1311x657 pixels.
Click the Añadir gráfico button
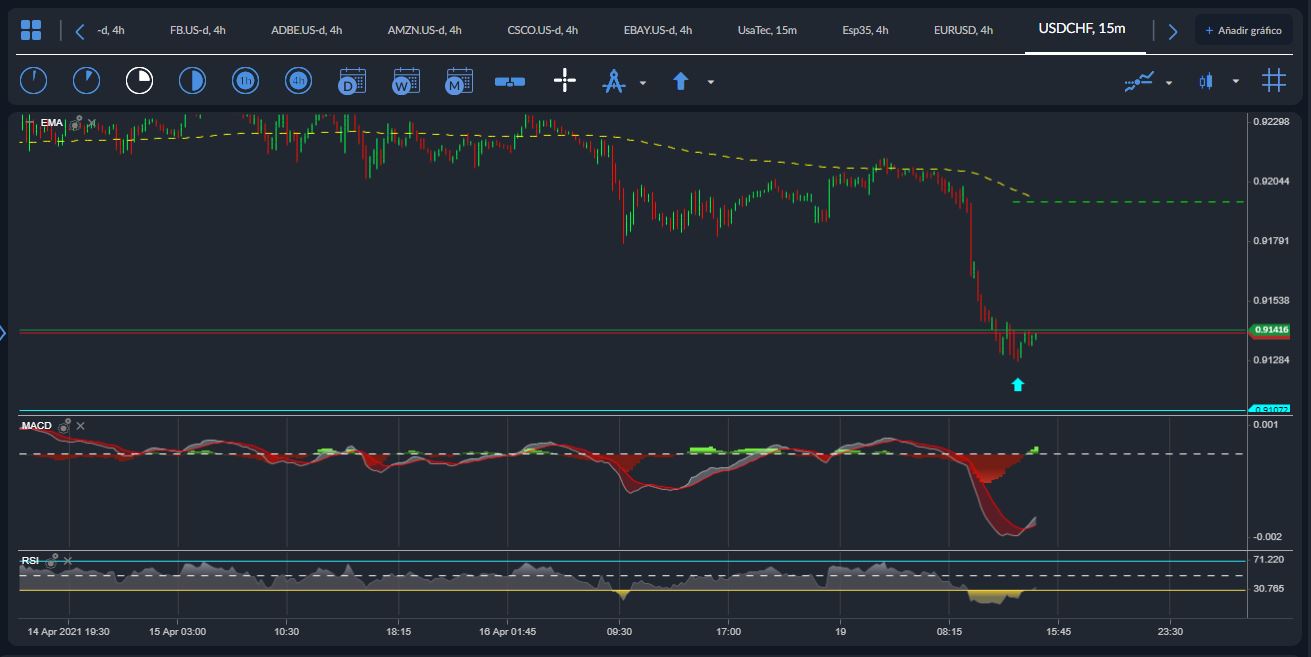click(1243, 30)
